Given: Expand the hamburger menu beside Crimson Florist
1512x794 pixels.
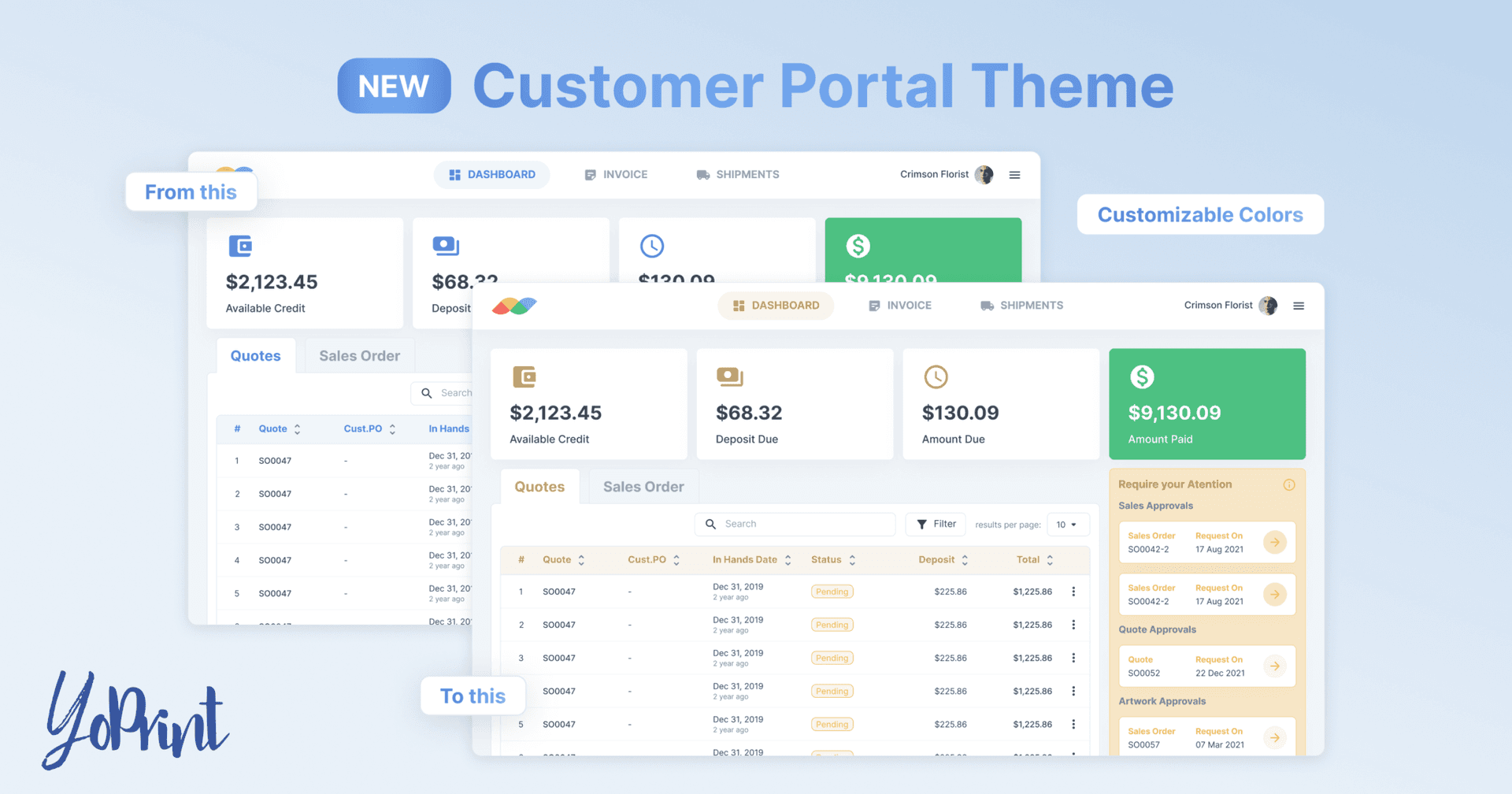Looking at the screenshot, I should point(1299,306).
